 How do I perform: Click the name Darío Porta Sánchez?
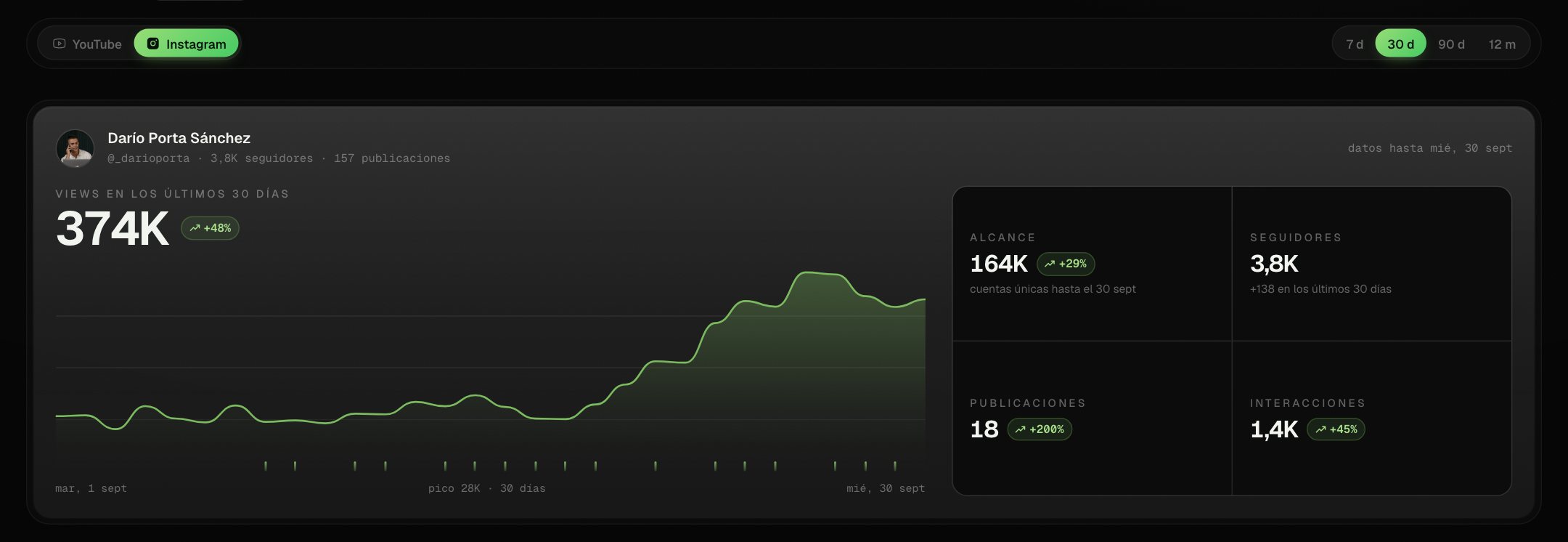pos(179,138)
